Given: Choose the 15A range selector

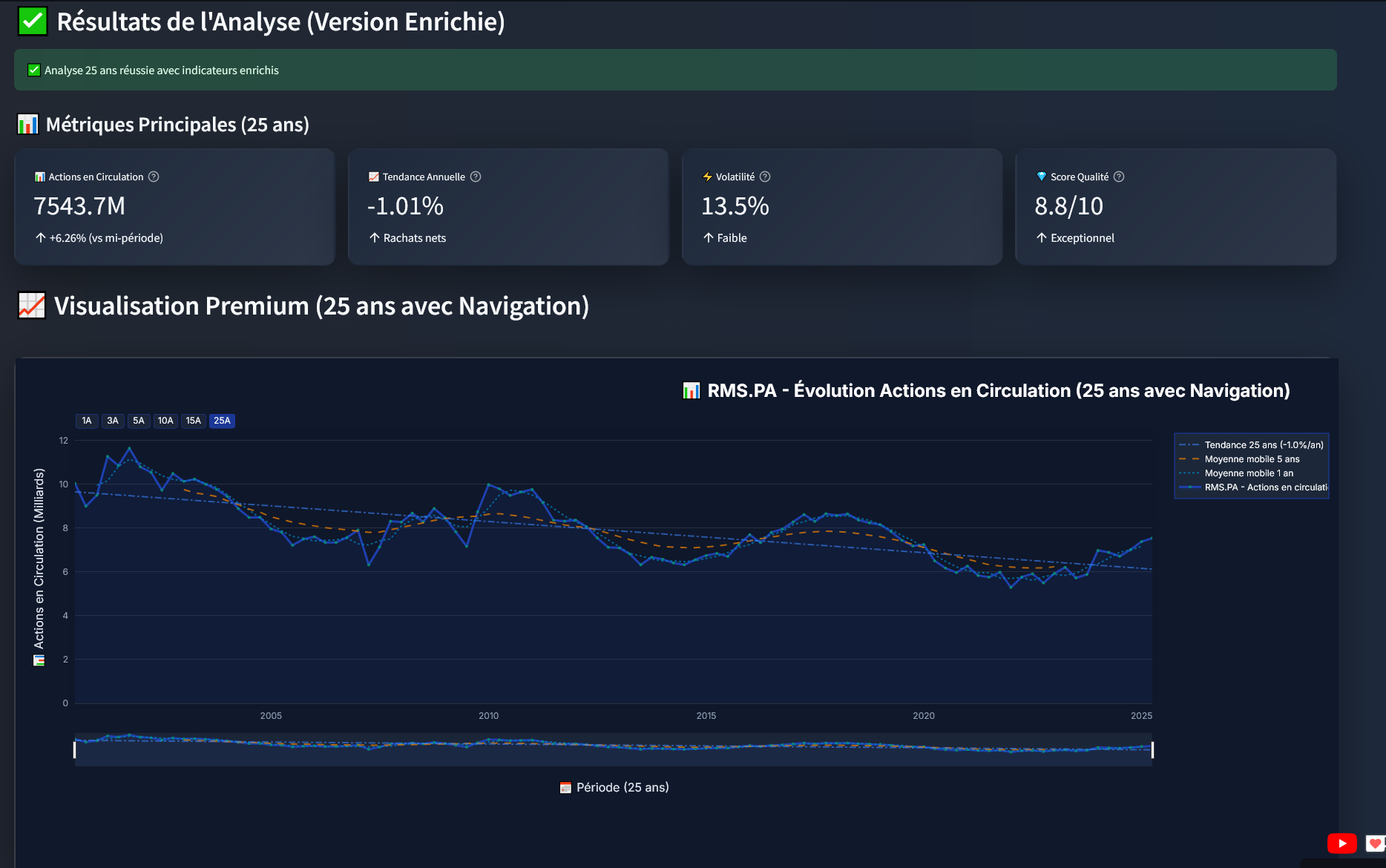Looking at the screenshot, I should point(194,421).
